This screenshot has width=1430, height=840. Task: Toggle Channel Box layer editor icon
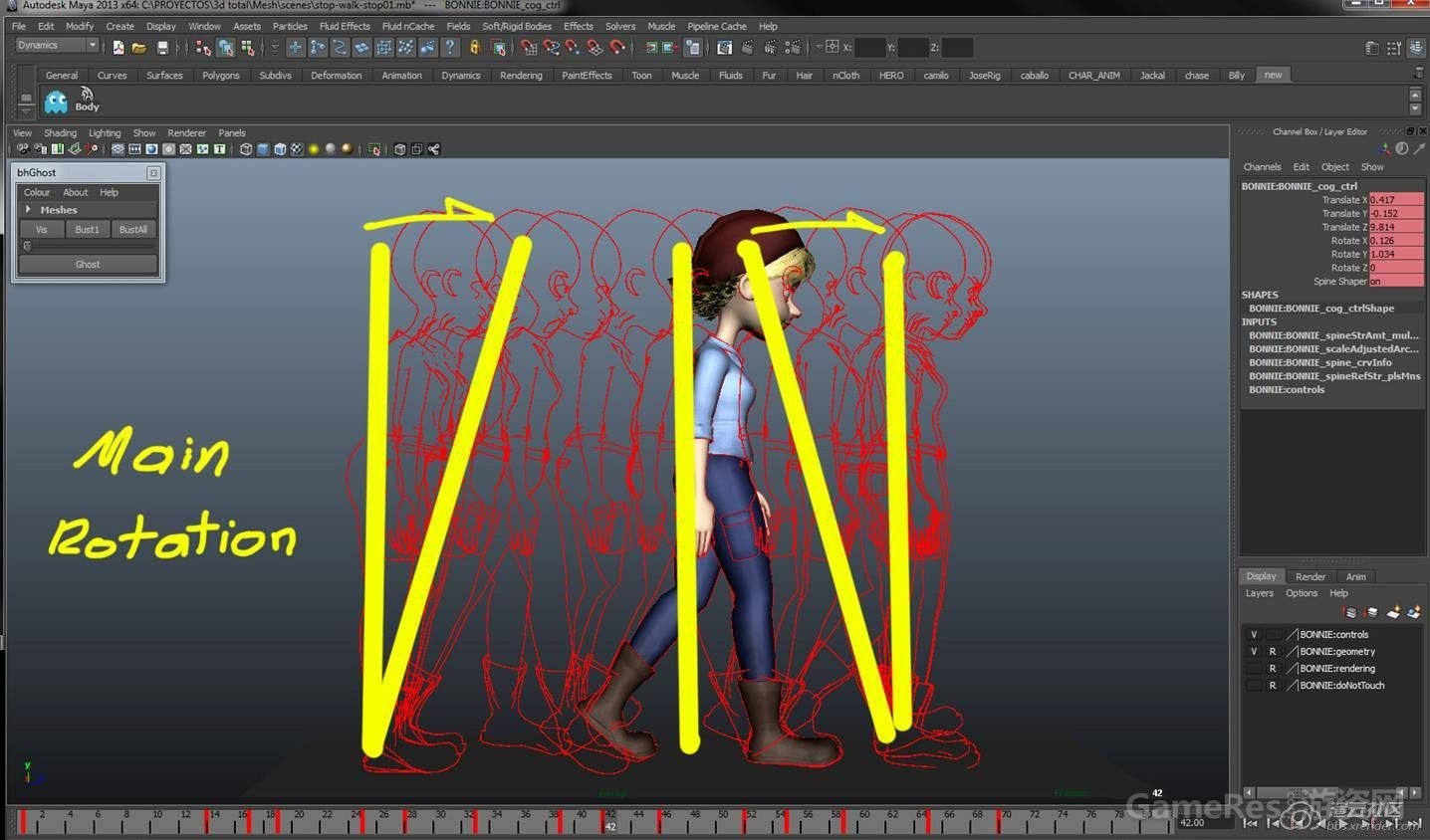[x=1415, y=47]
